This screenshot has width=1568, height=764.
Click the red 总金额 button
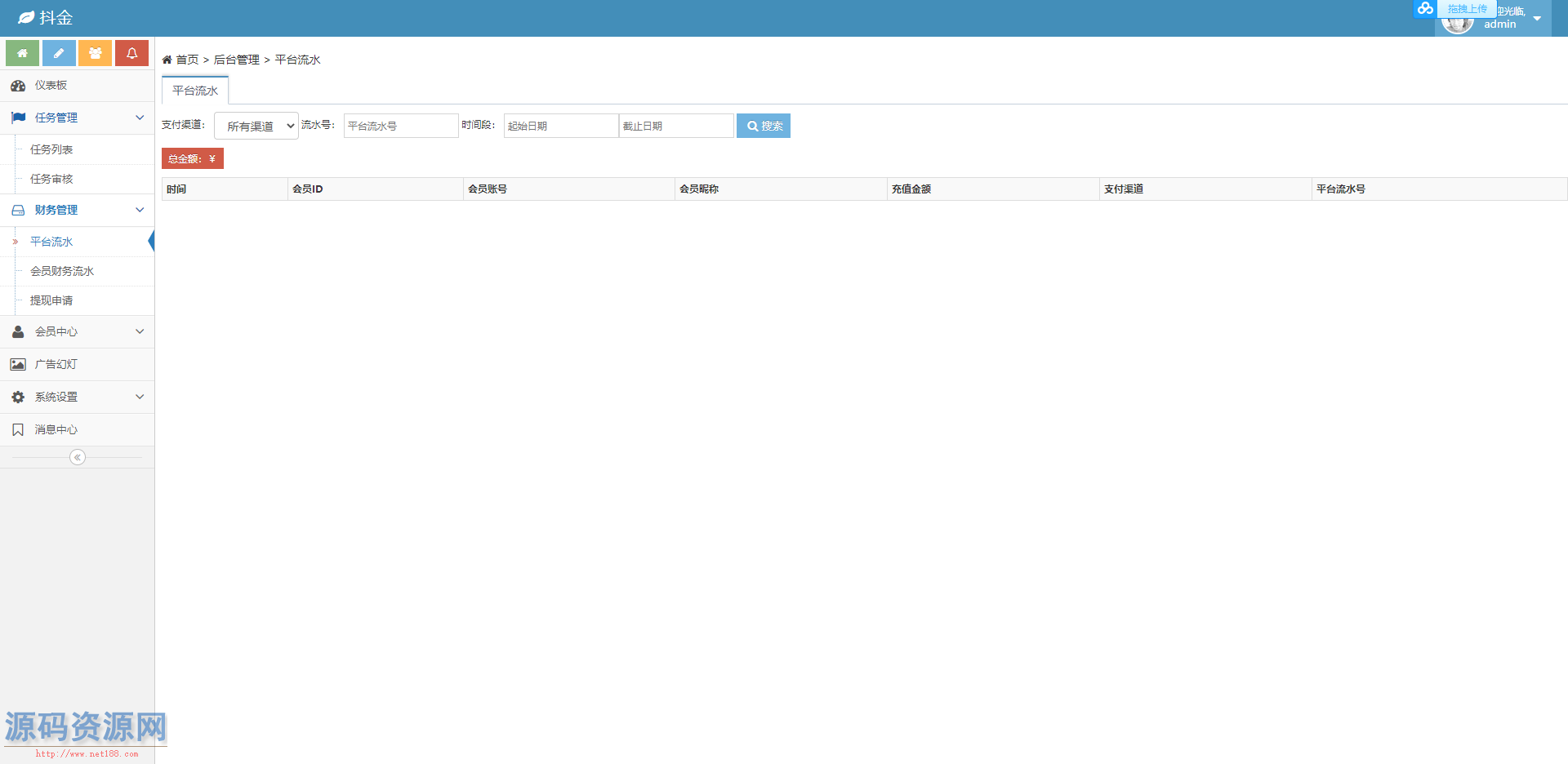(x=193, y=158)
